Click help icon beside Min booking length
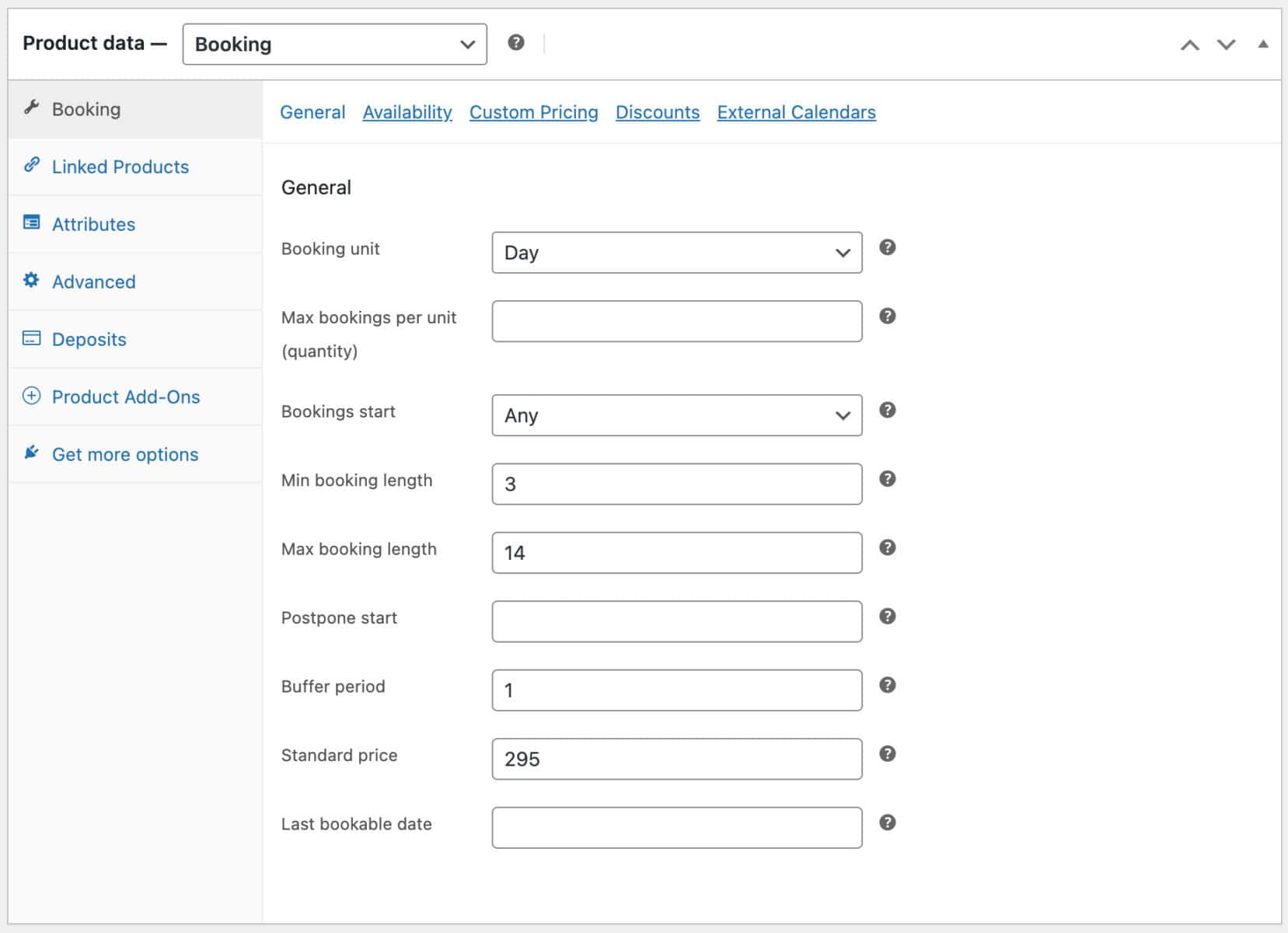The image size is (1288, 933). pyautogui.click(x=887, y=479)
